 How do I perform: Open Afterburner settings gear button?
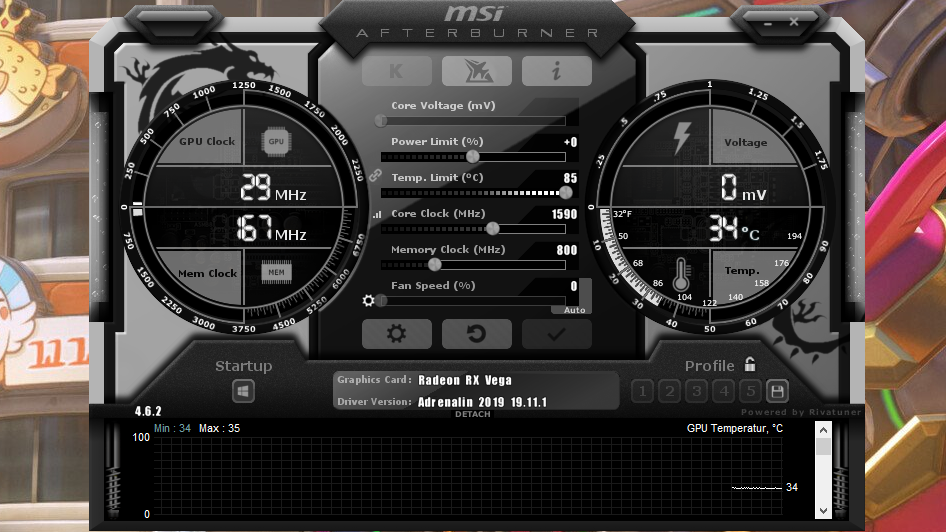tap(396, 334)
